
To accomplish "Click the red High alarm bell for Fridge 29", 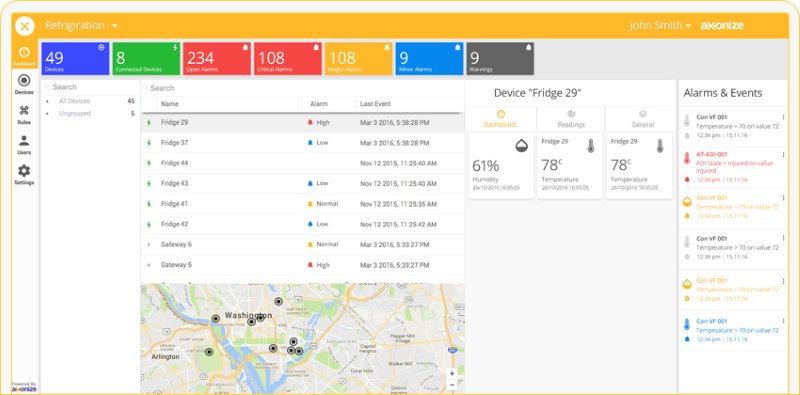I will (x=310, y=122).
